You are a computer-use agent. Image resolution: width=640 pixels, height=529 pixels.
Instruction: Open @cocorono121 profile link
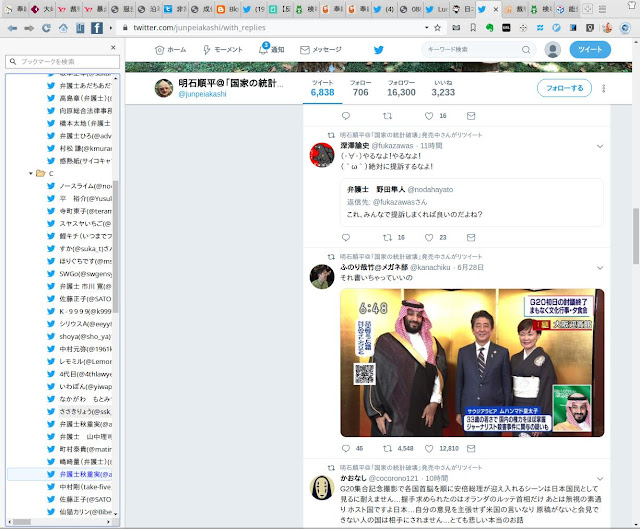[393, 478]
